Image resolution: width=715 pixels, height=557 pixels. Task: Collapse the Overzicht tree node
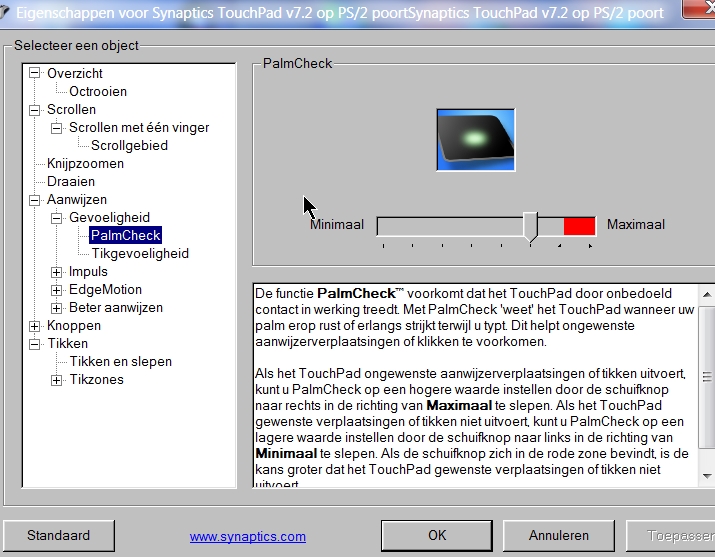coord(36,73)
